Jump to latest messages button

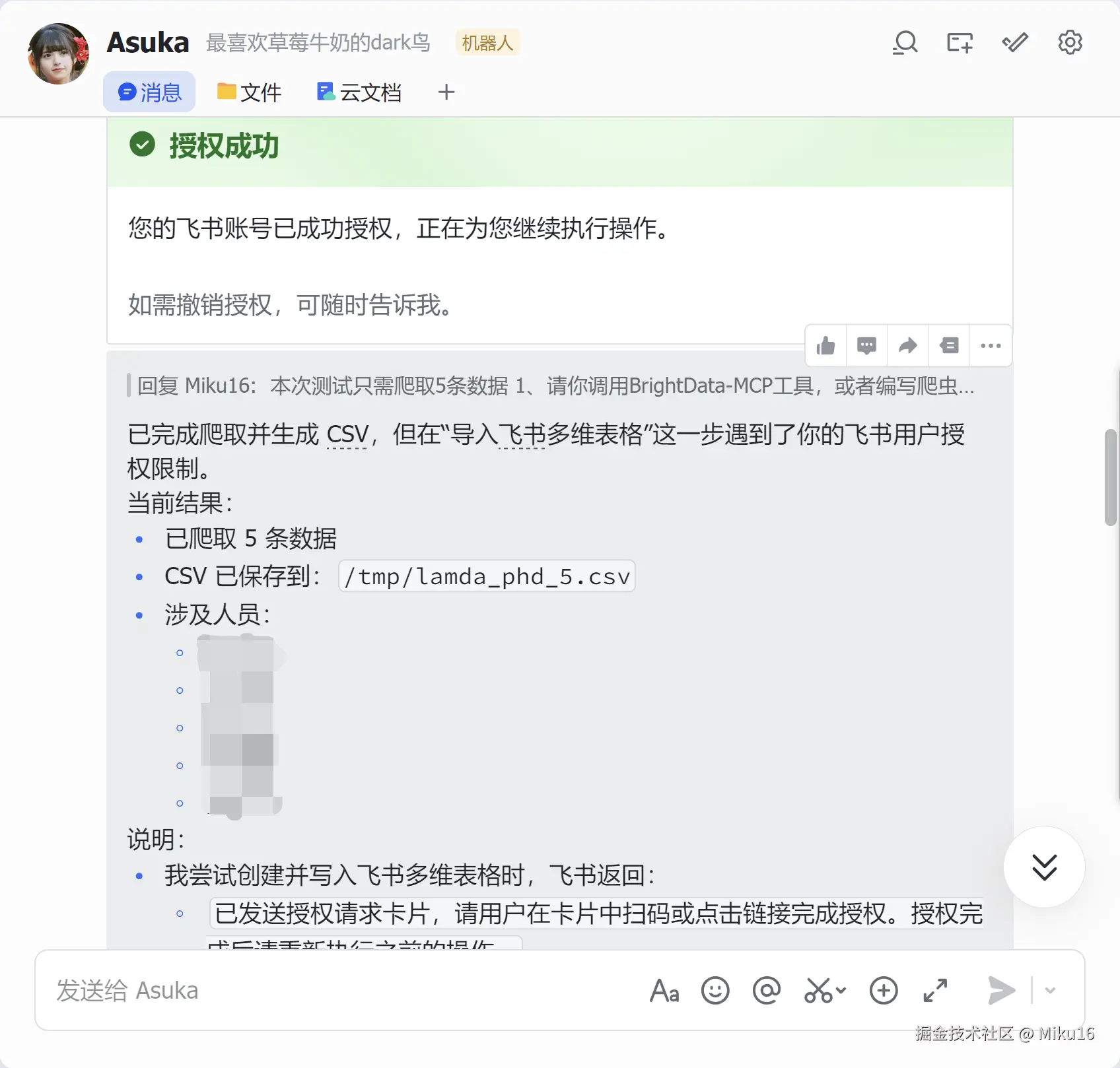(1044, 867)
